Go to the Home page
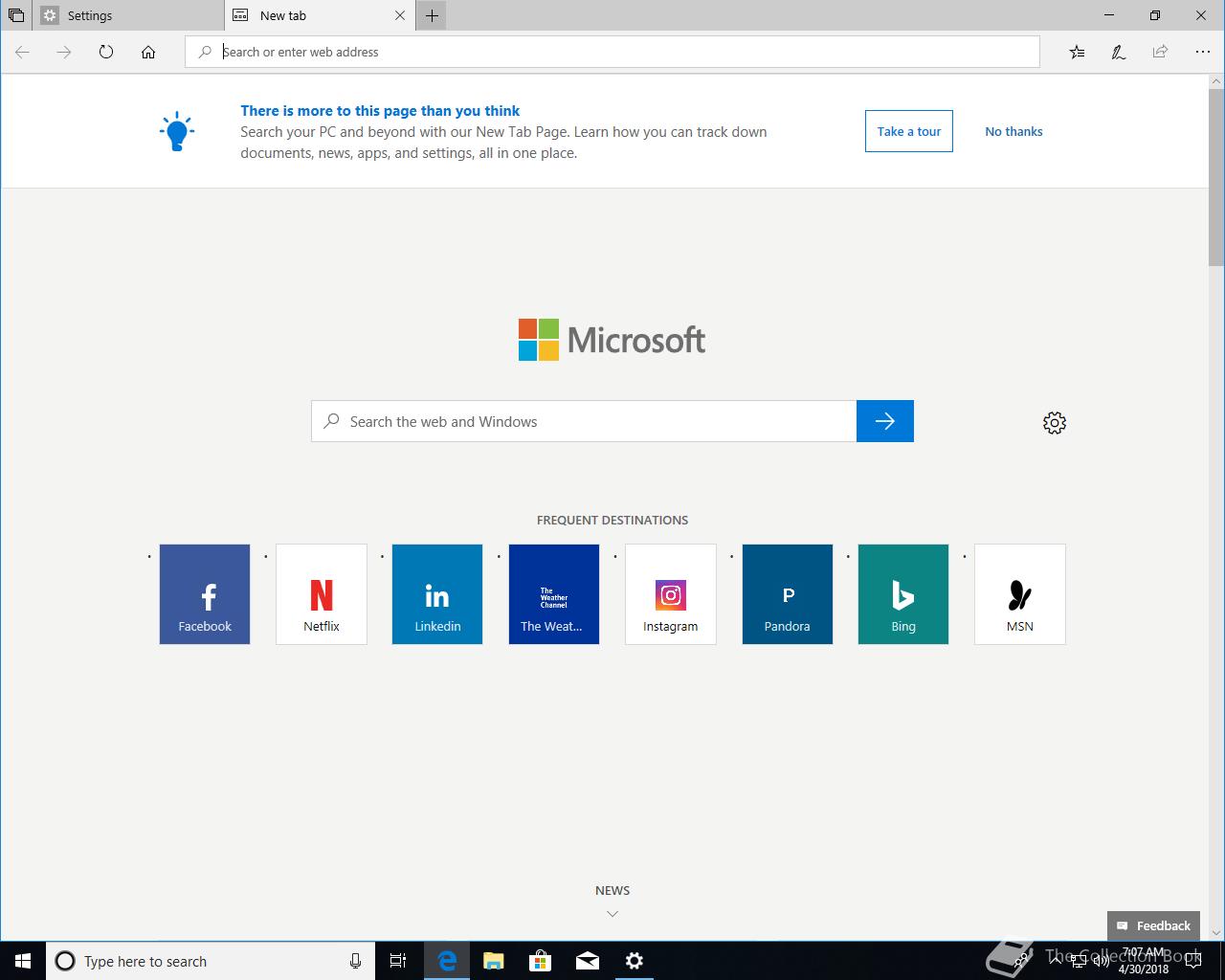 point(148,52)
